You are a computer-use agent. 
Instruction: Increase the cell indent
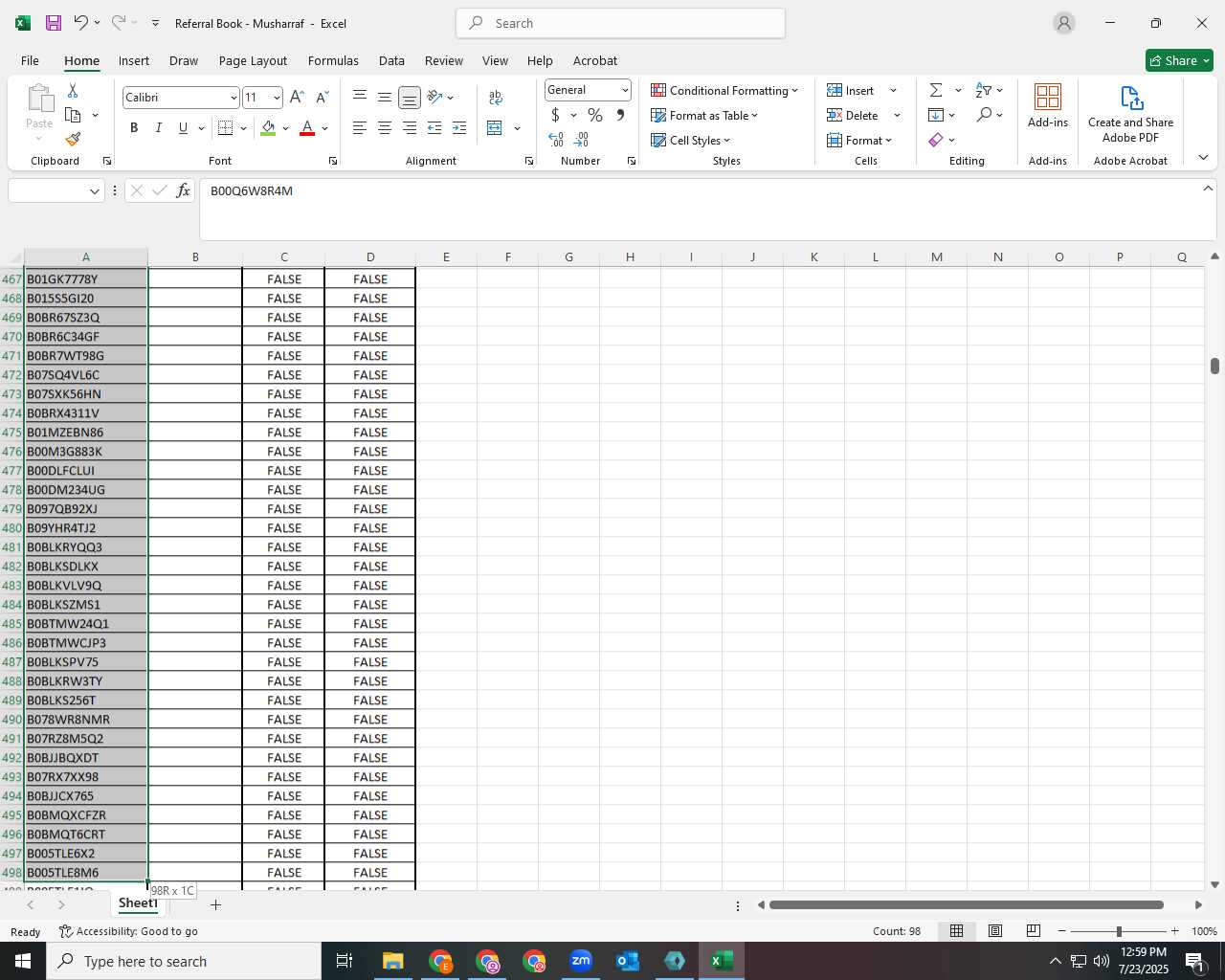(459, 128)
